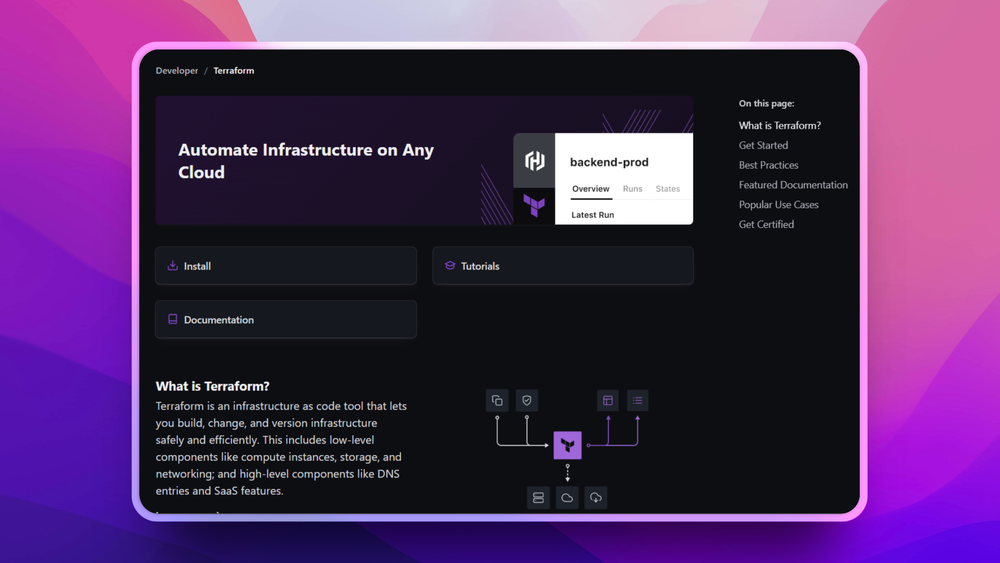Click the shield check icon in diagram

[x=526, y=400]
